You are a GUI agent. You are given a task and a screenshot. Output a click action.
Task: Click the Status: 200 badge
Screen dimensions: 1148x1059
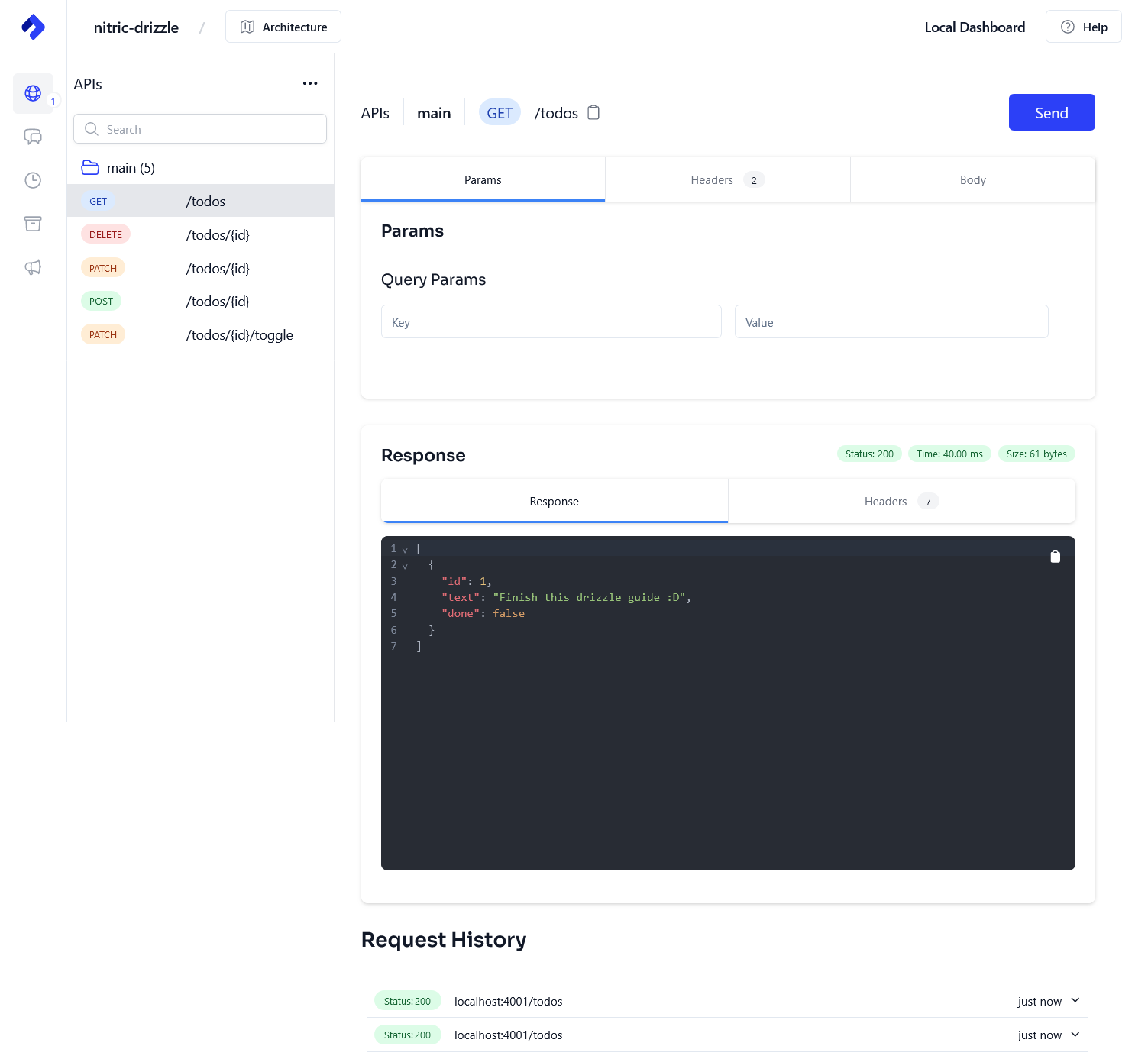pyautogui.click(x=868, y=453)
